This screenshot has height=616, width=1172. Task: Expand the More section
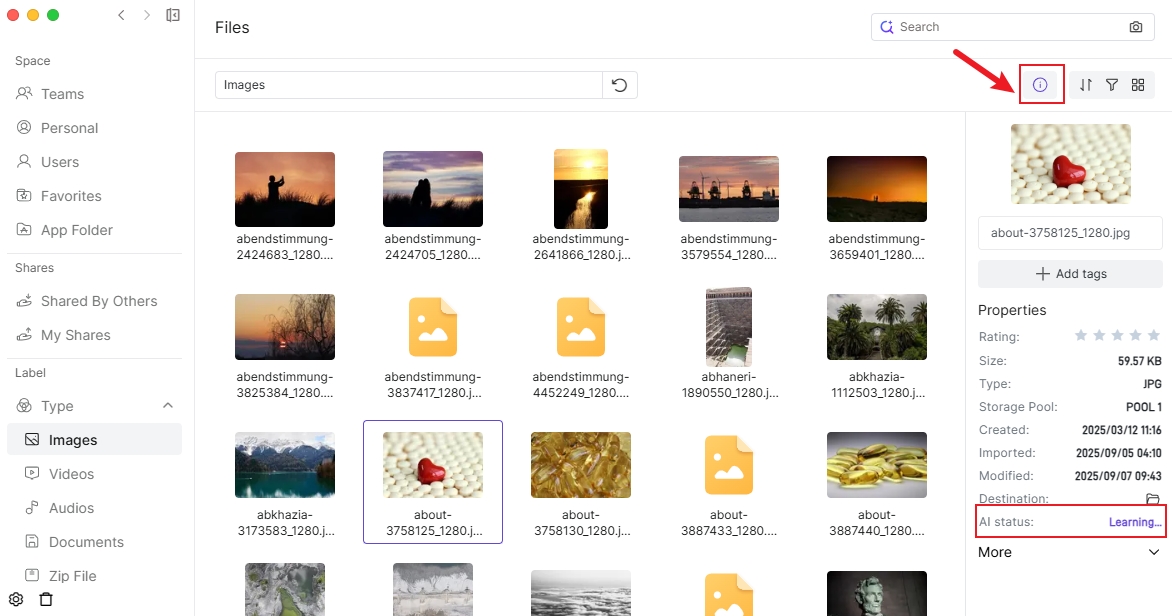pos(1154,552)
